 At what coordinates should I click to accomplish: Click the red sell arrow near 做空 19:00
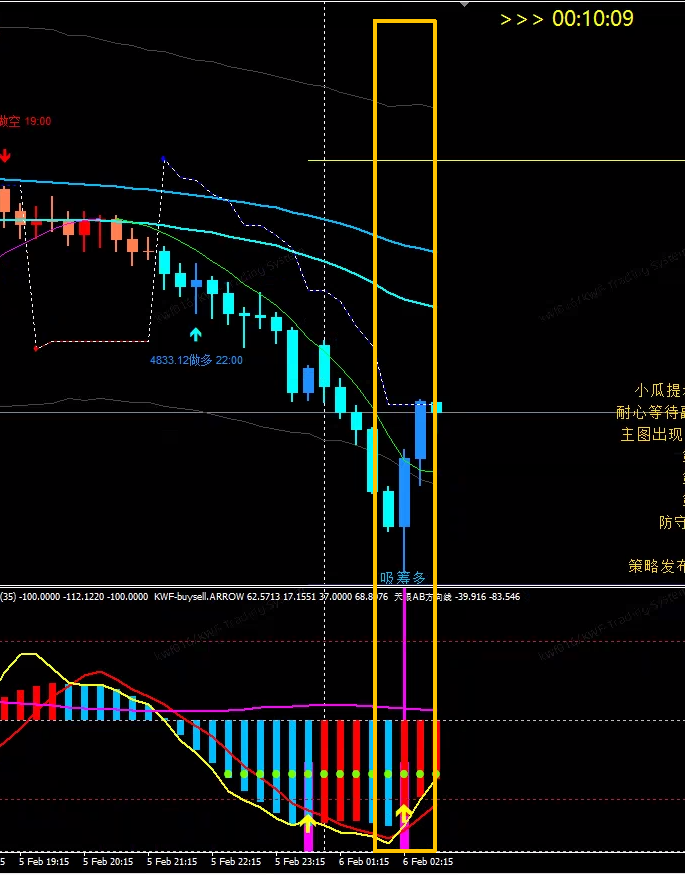(5, 156)
